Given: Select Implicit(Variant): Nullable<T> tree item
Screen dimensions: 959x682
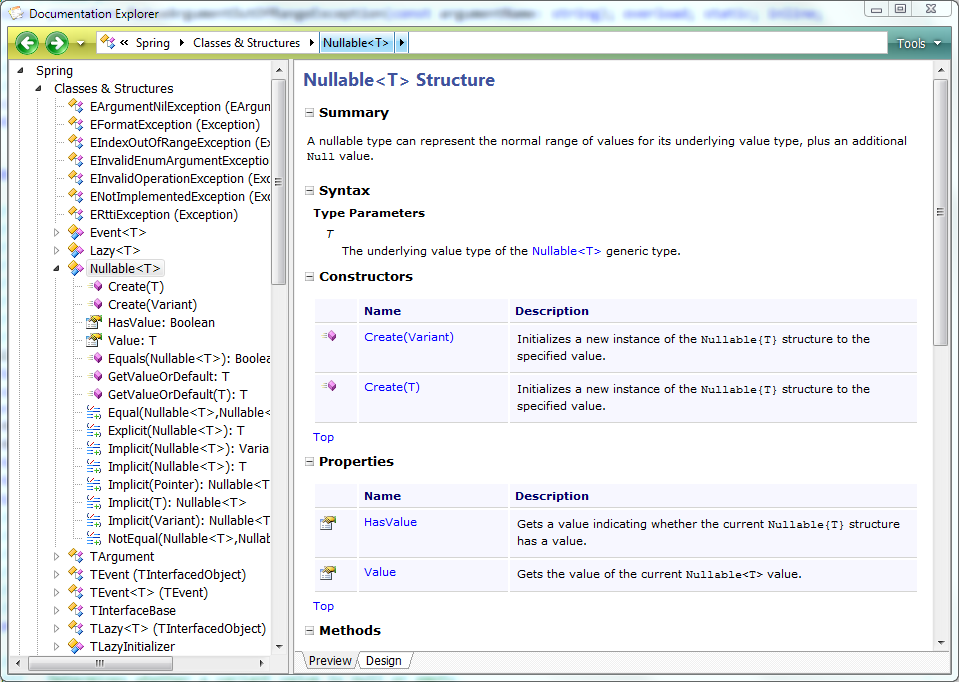Looking at the screenshot, I should click(188, 521).
